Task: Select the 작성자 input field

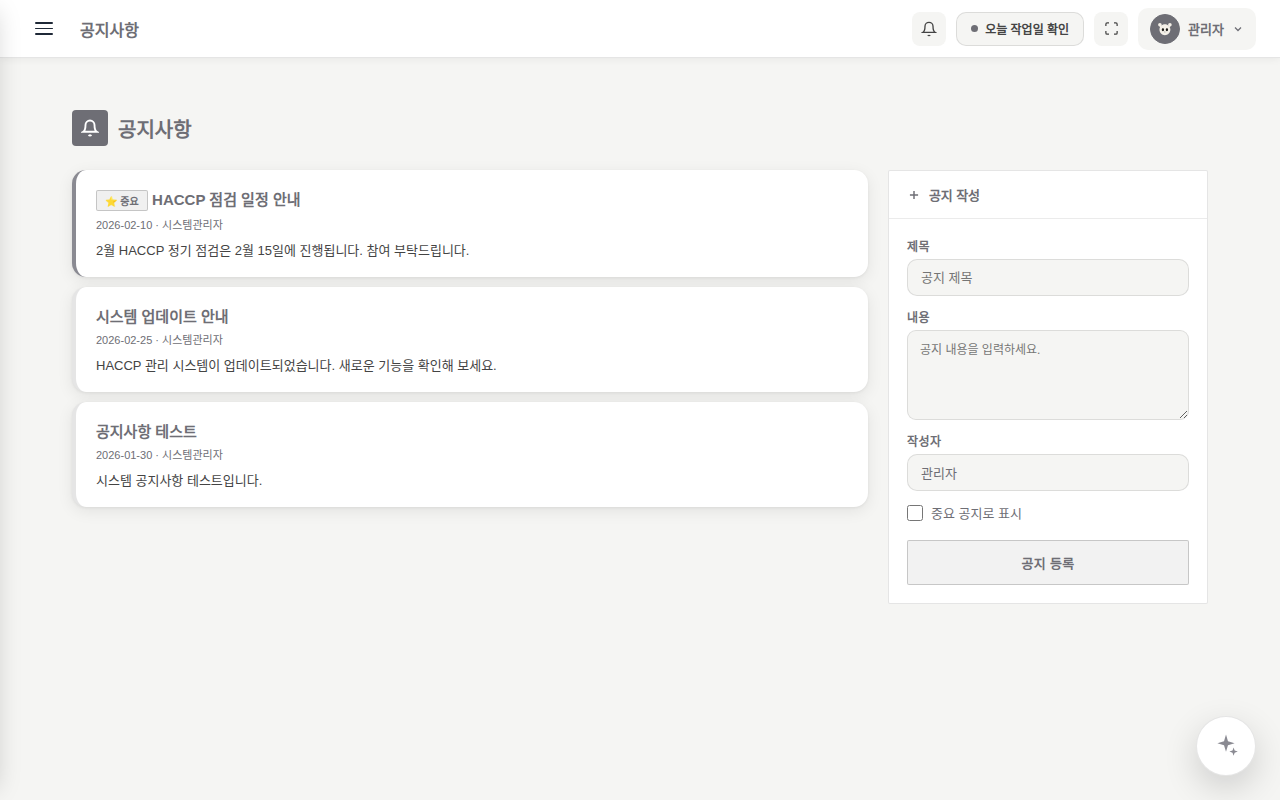Action: [x=1048, y=473]
